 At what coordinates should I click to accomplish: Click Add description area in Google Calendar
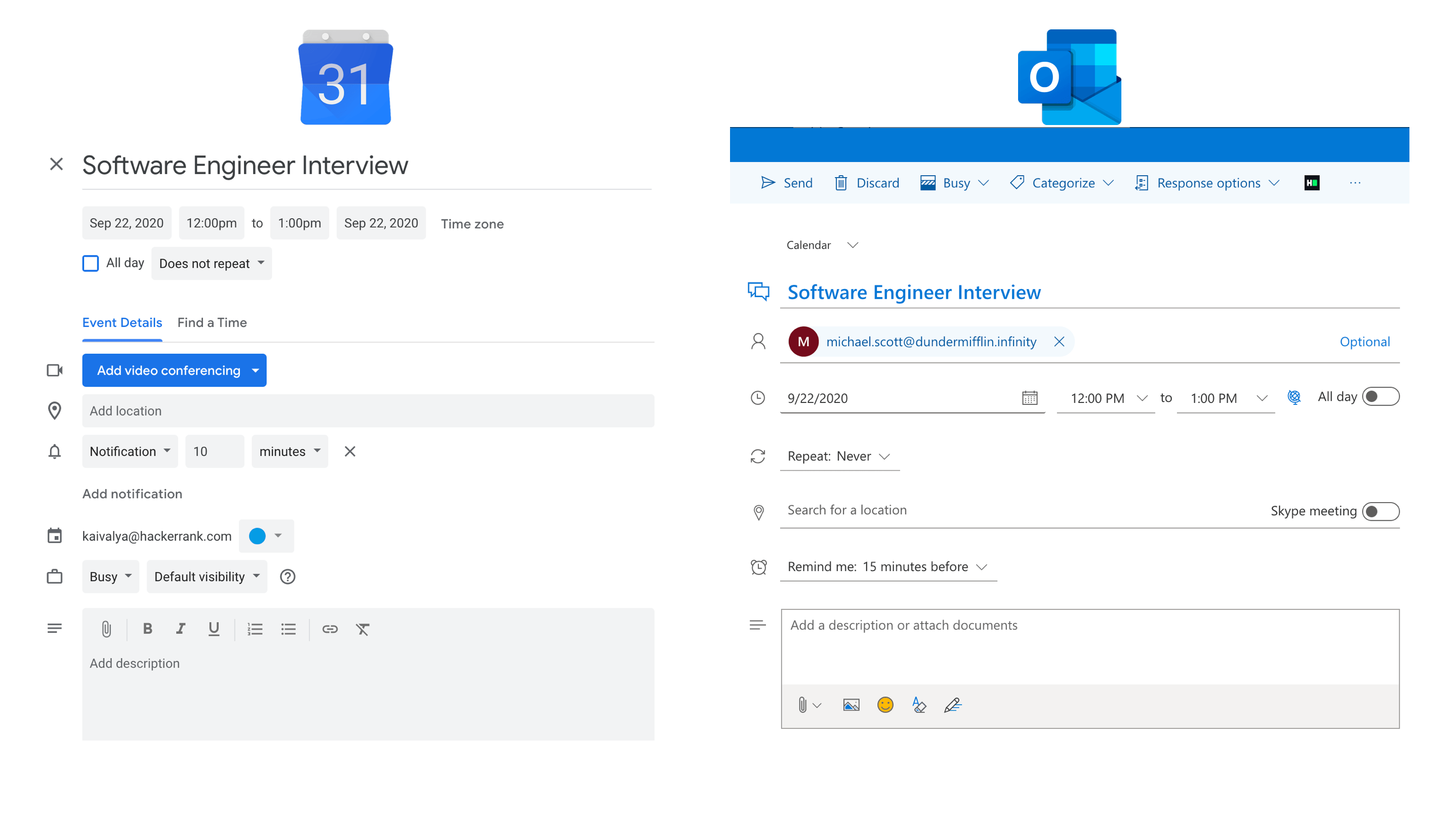coord(368,694)
